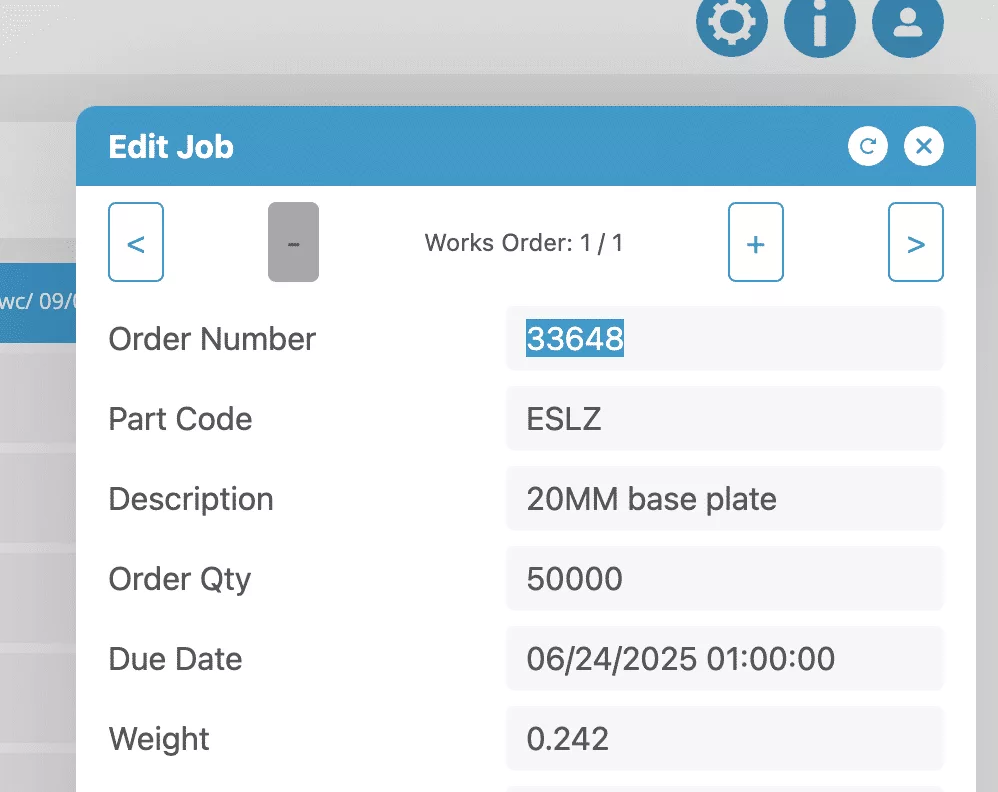Screen dimensions: 998x792
Task: Click the 'Description' label
Action: tap(191, 499)
